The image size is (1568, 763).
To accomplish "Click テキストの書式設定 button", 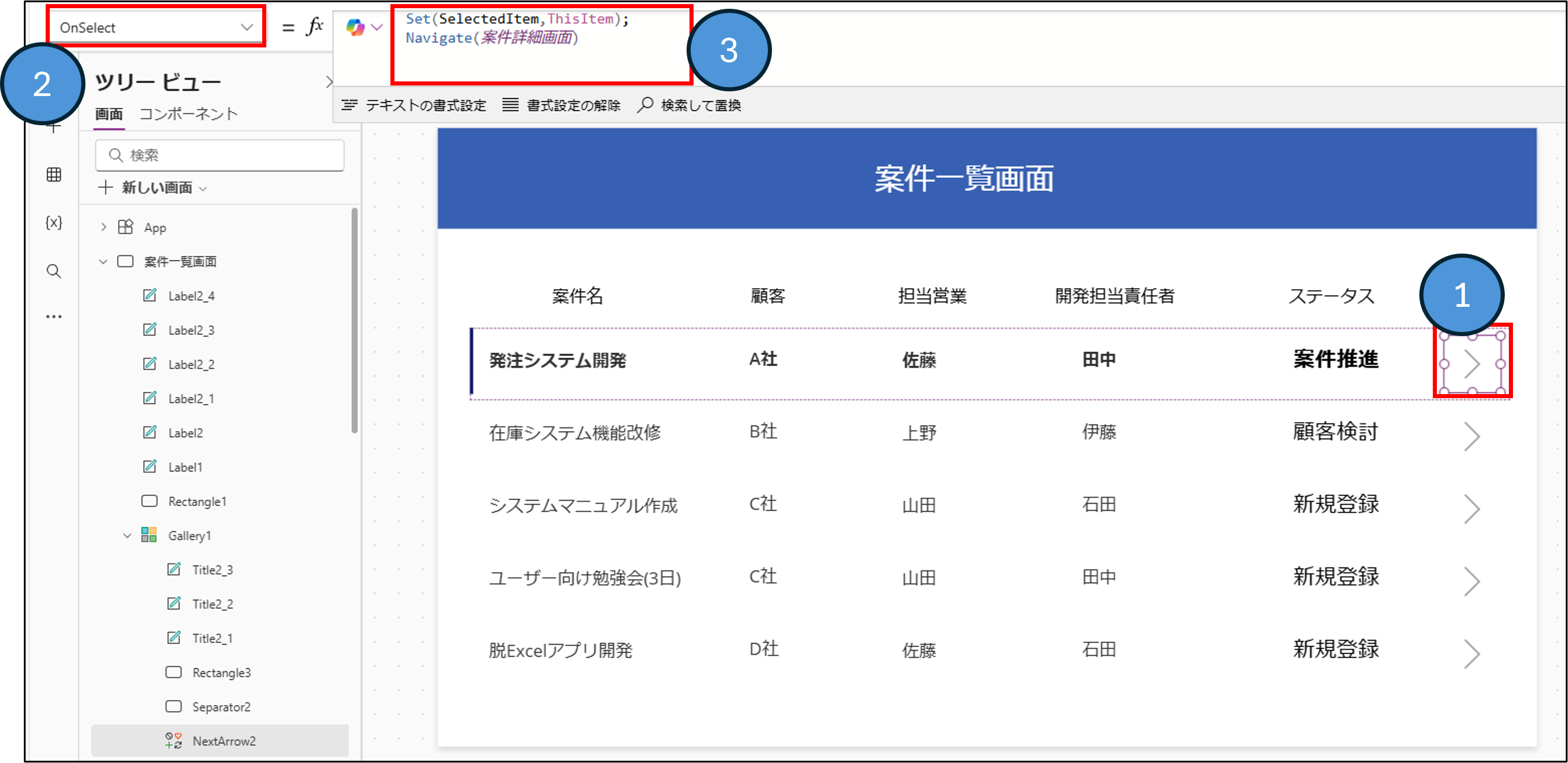I will point(414,105).
